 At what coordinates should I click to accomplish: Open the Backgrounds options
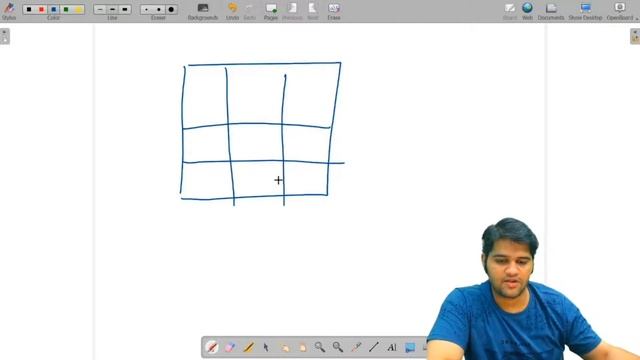[203, 11]
